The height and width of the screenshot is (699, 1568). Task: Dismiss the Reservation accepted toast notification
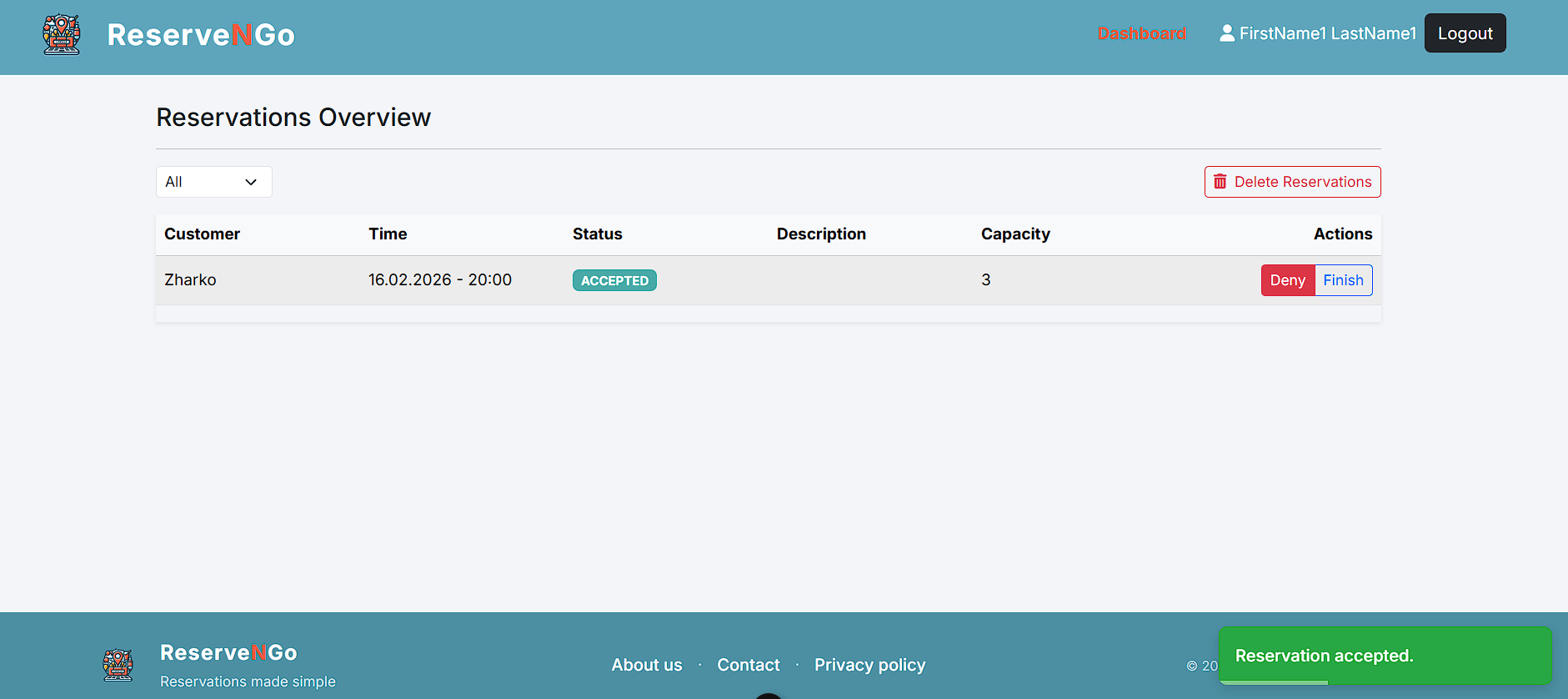click(x=1384, y=656)
